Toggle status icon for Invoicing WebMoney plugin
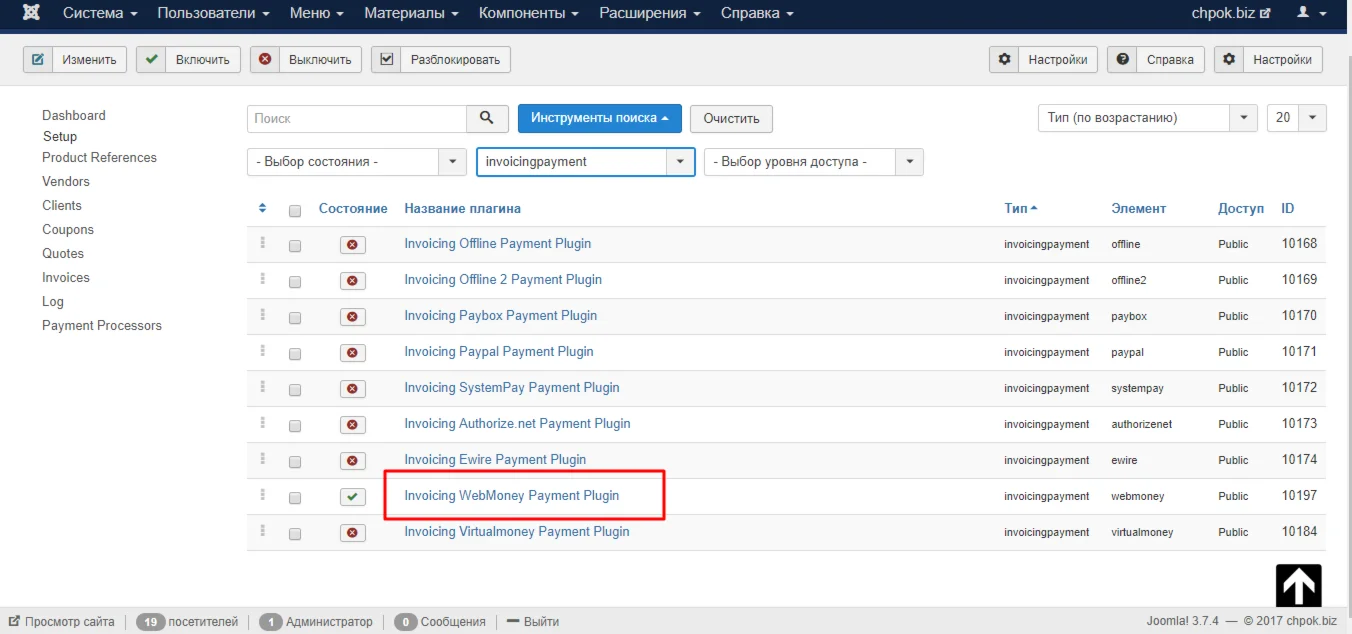The height and width of the screenshot is (634, 1352). (352, 497)
